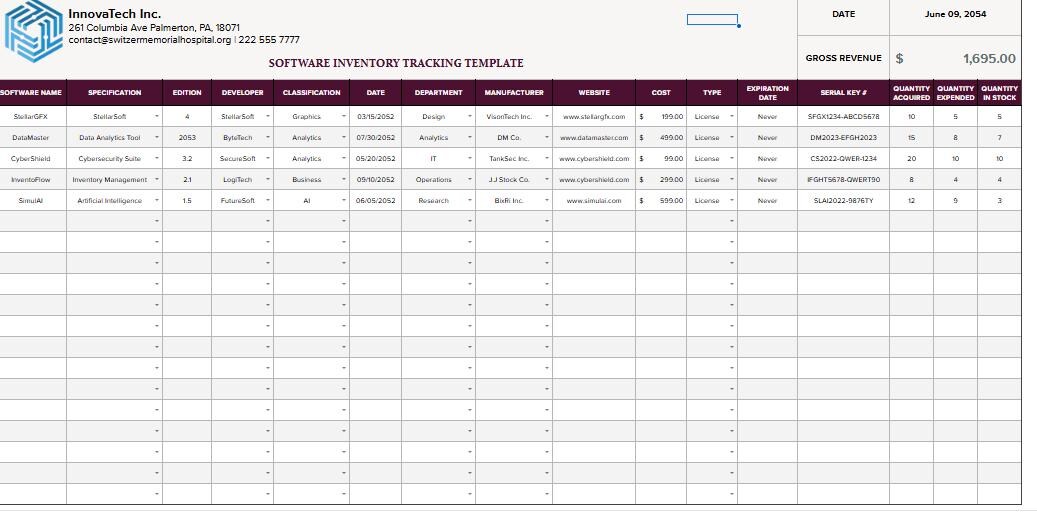Open Classification dropdown in SimulAI row
Image resolution: width=1037 pixels, height=514 pixels.
[x=344, y=200]
